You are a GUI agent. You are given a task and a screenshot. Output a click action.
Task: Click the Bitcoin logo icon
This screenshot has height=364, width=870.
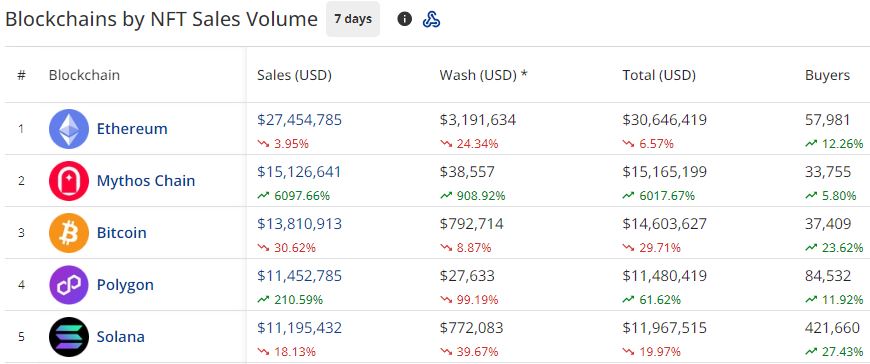coord(69,232)
